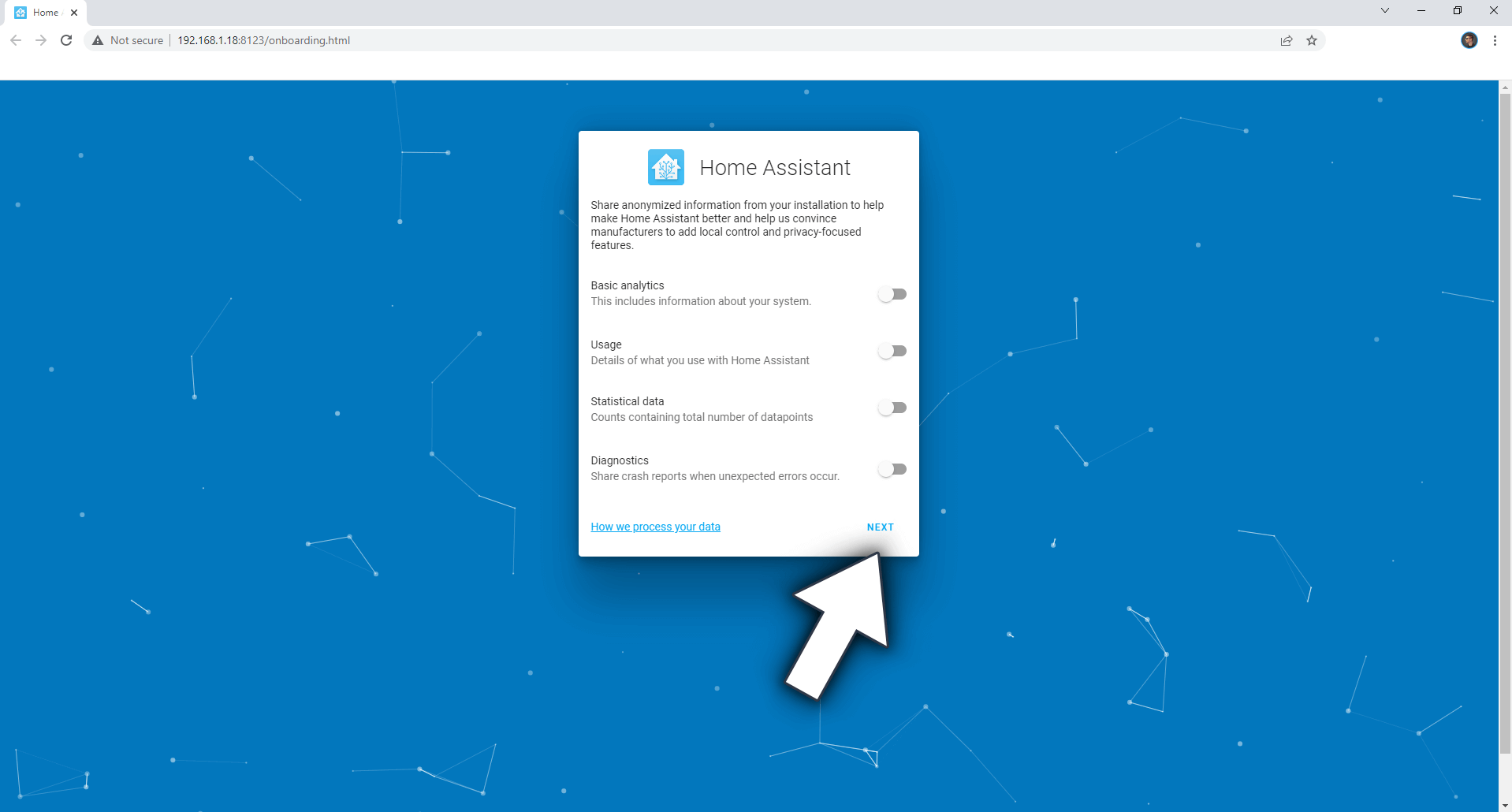Close the Home tab

click(x=74, y=13)
